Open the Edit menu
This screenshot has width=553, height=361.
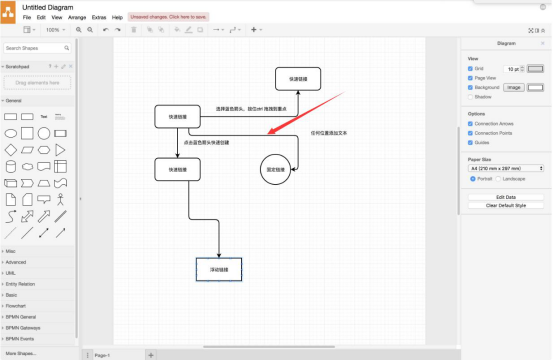41,17
